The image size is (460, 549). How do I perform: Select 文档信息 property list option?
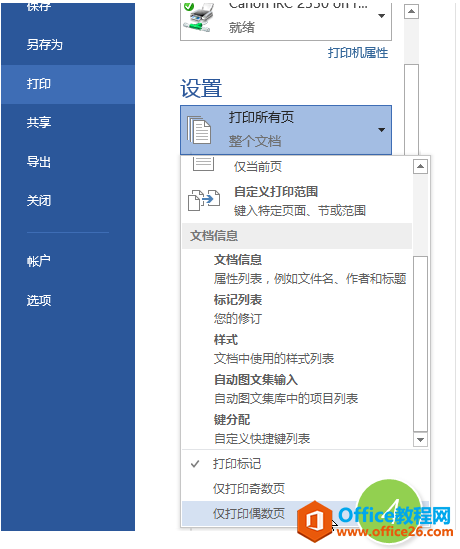297,269
